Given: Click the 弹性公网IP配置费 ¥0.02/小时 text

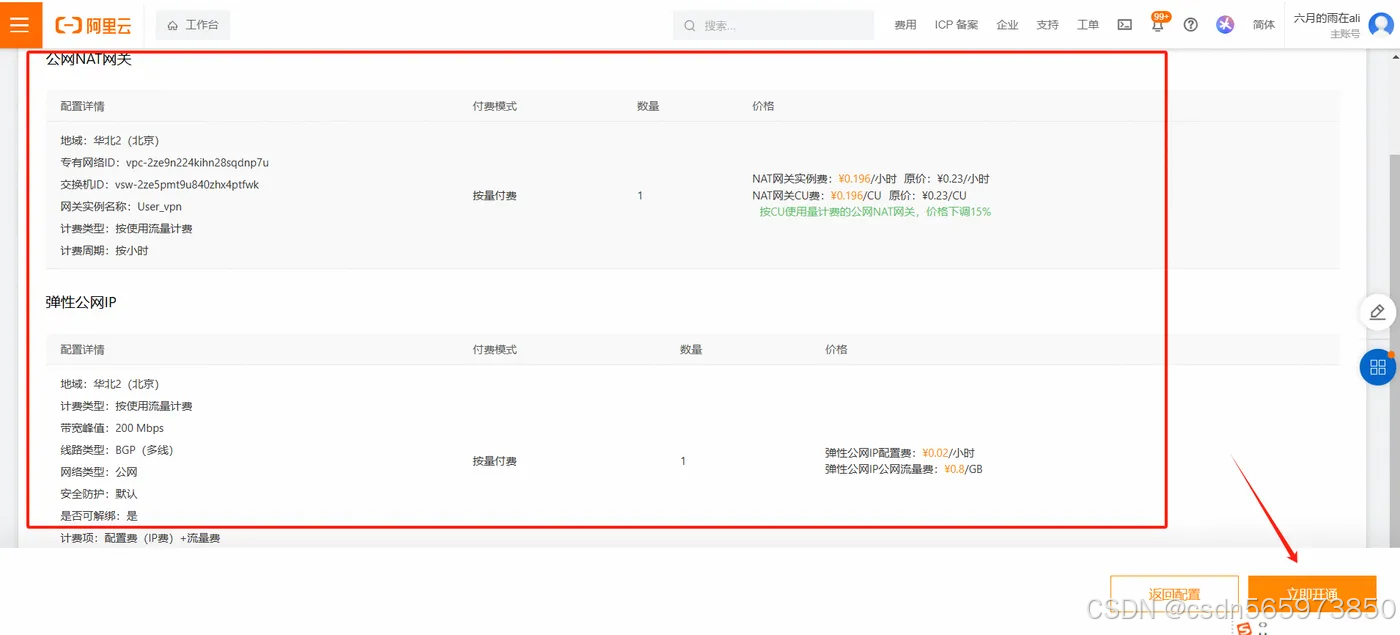Looking at the screenshot, I should click(899, 453).
